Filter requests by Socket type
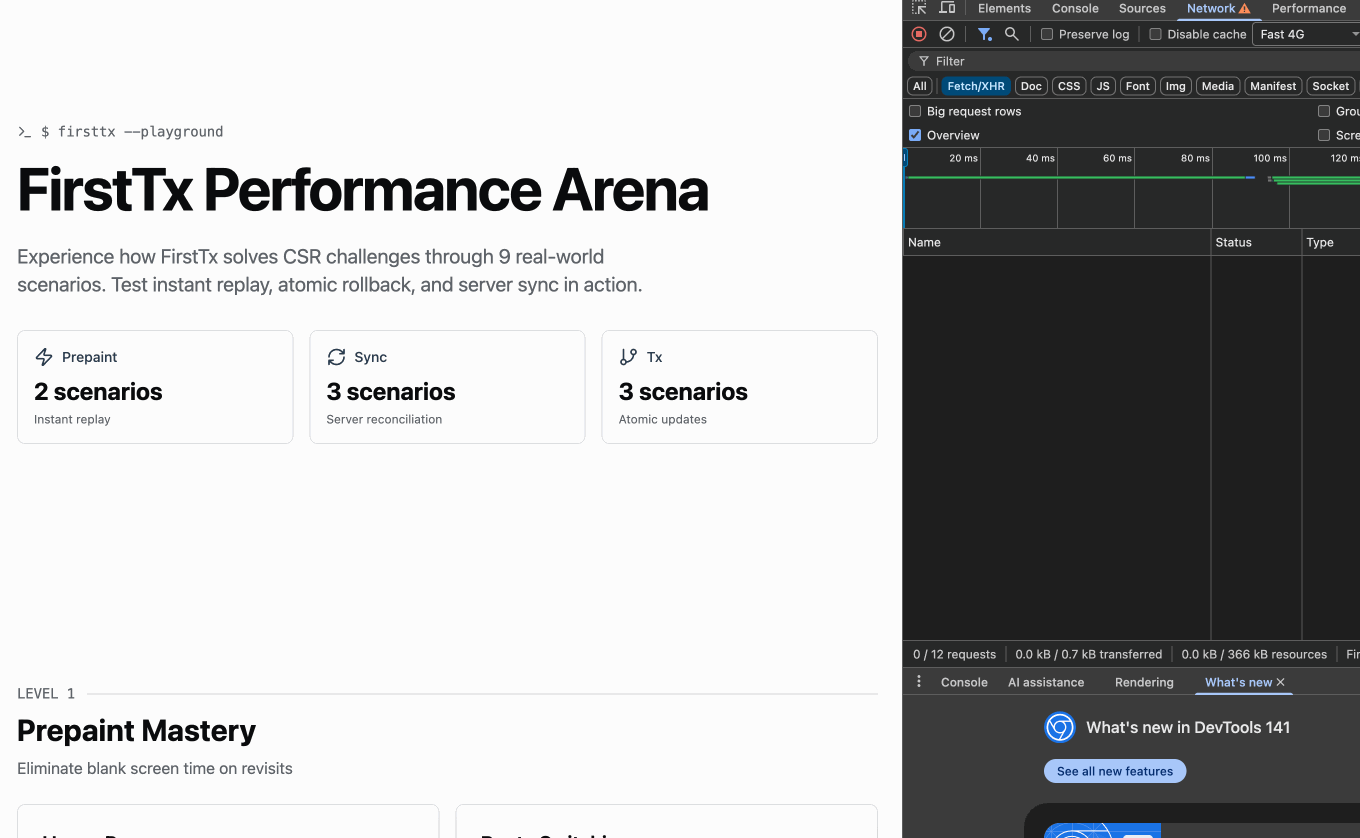Image resolution: width=1360 pixels, height=838 pixels. pyautogui.click(x=1330, y=86)
